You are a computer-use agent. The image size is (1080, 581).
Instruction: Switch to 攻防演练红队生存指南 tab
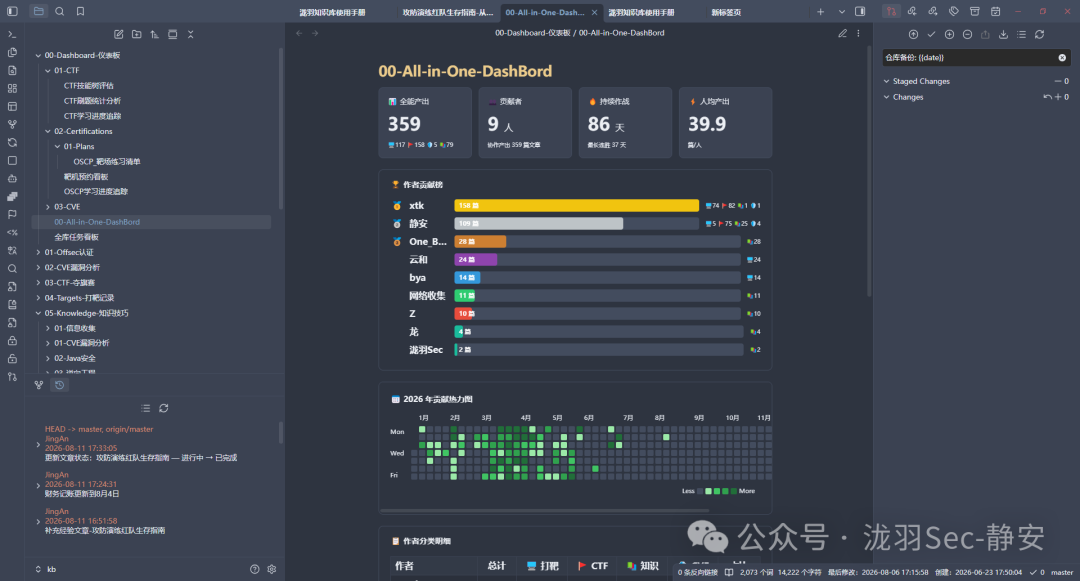coord(448,12)
